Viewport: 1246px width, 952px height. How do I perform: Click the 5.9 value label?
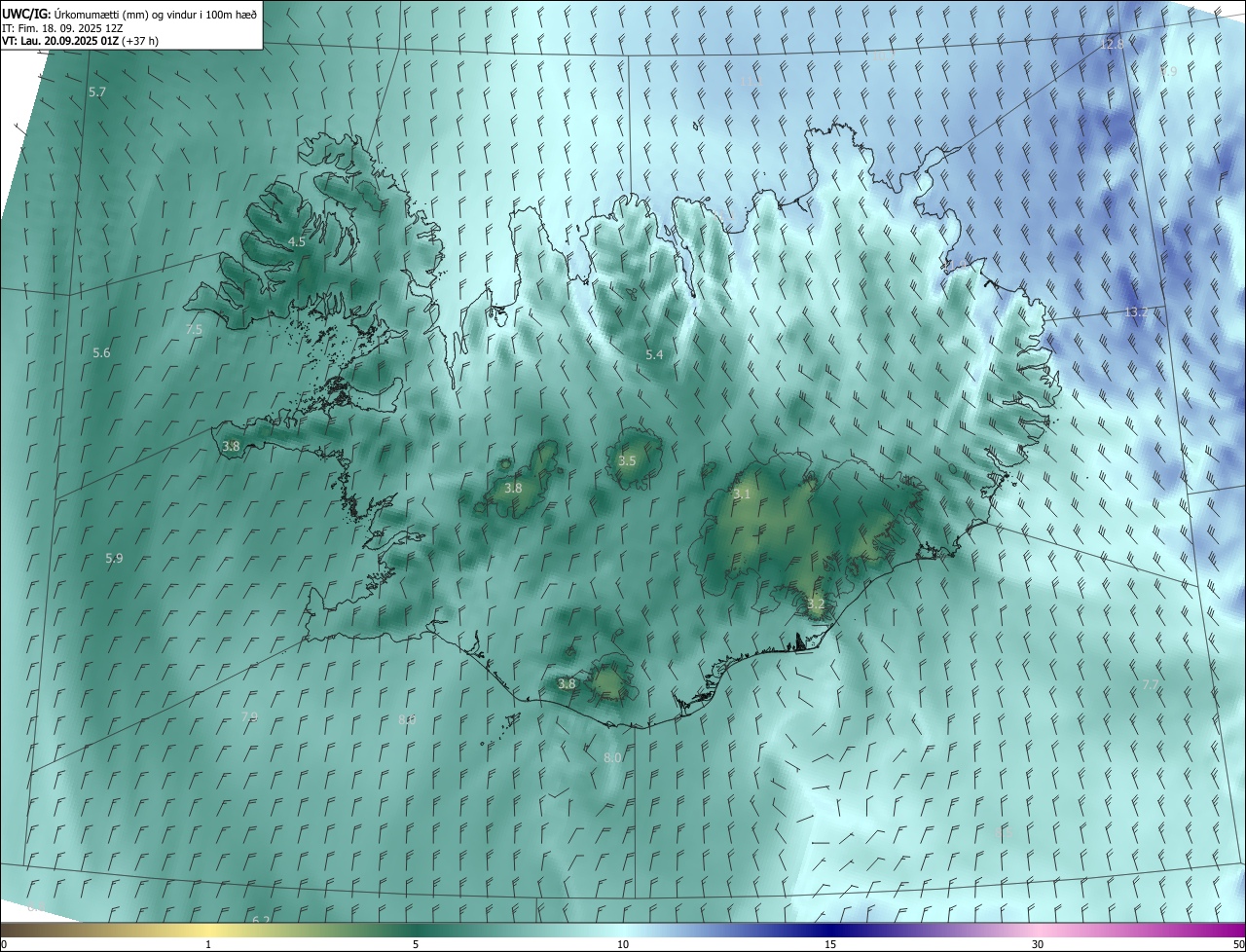click(114, 559)
